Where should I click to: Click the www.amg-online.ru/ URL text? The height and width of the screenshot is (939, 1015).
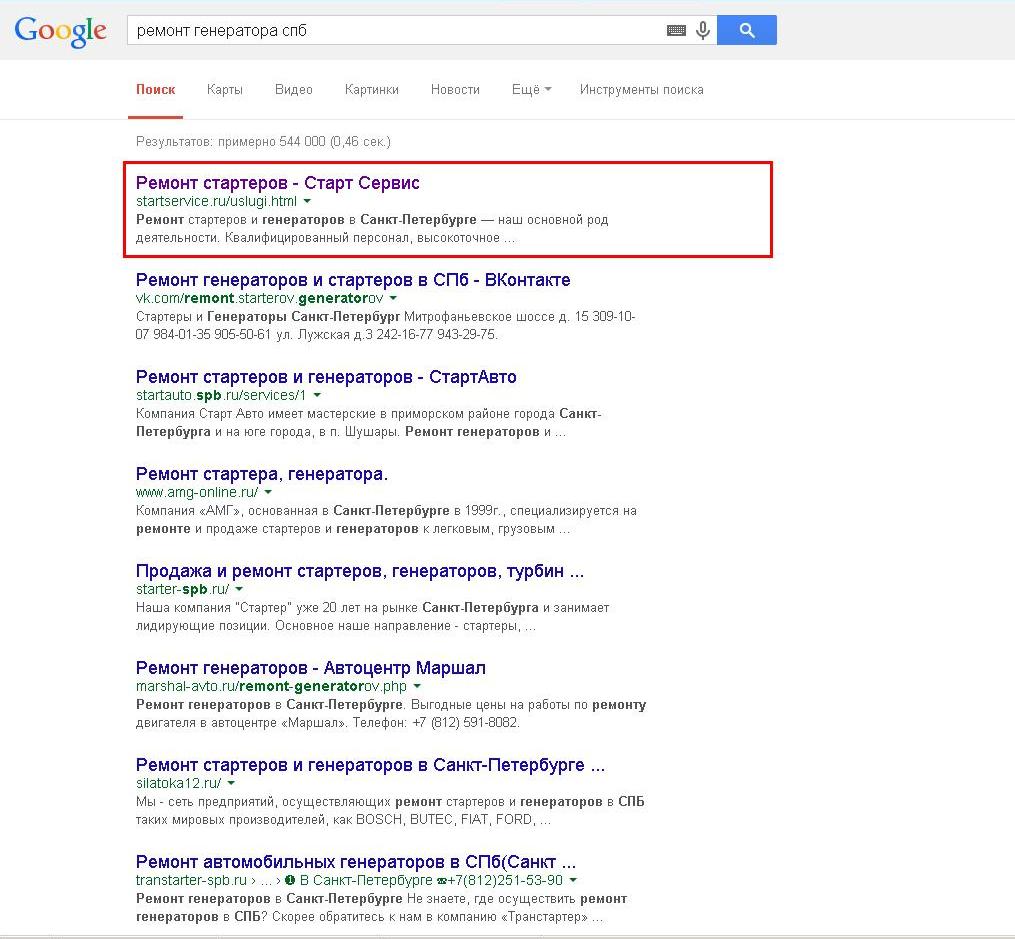pyautogui.click(x=197, y=492)
